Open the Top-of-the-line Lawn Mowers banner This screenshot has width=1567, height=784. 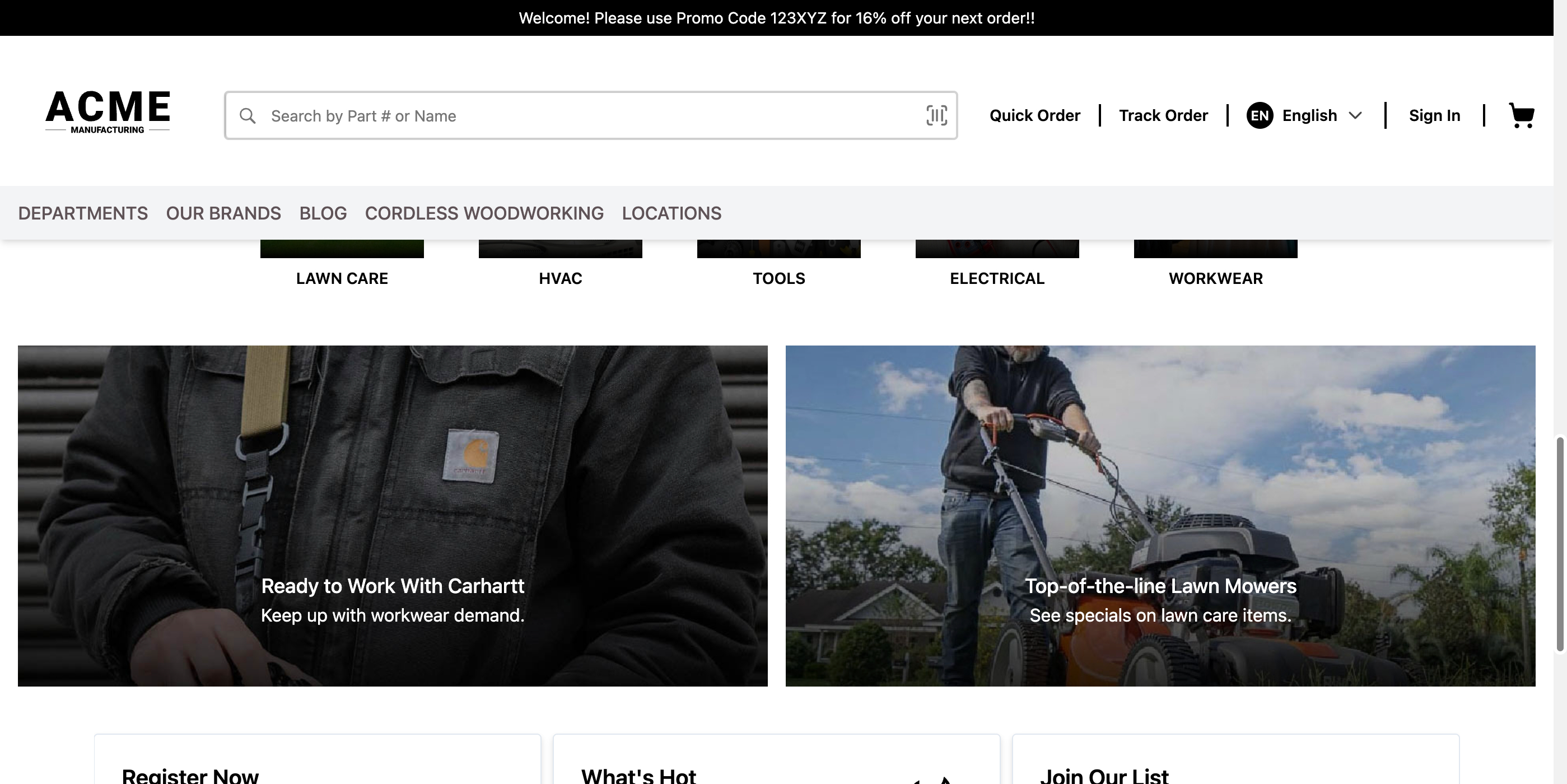[x=1160, y=516]
